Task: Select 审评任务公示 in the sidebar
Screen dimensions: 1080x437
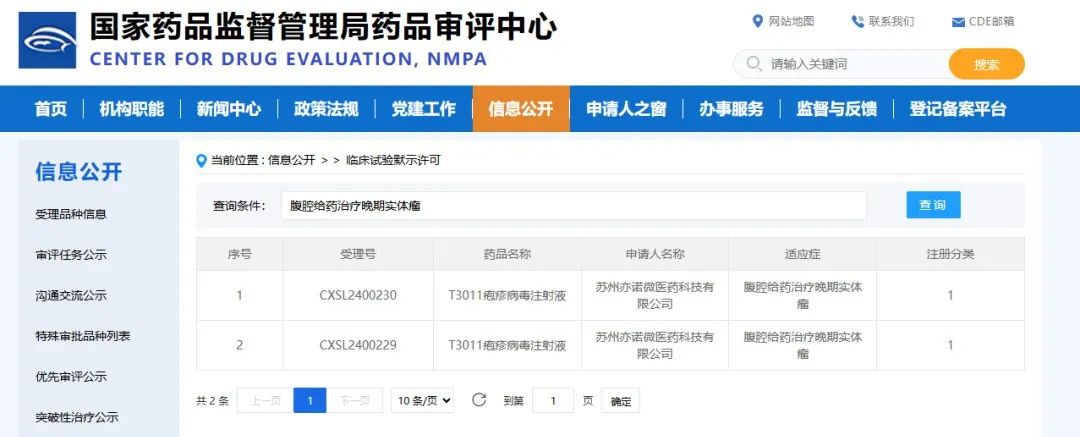Action: pyautogui.click(x=71, y=255)
